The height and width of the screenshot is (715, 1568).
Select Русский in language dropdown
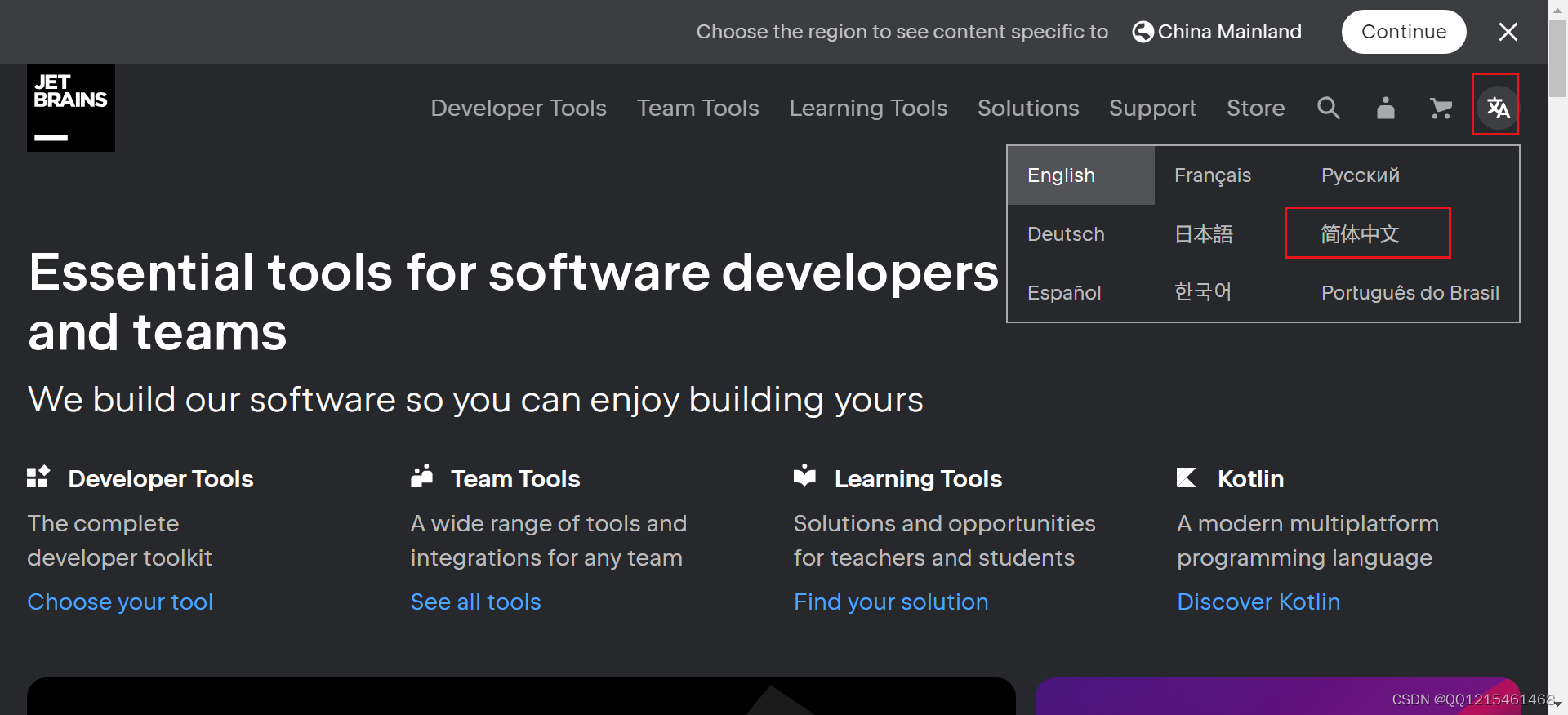[x=1361, y=175]
